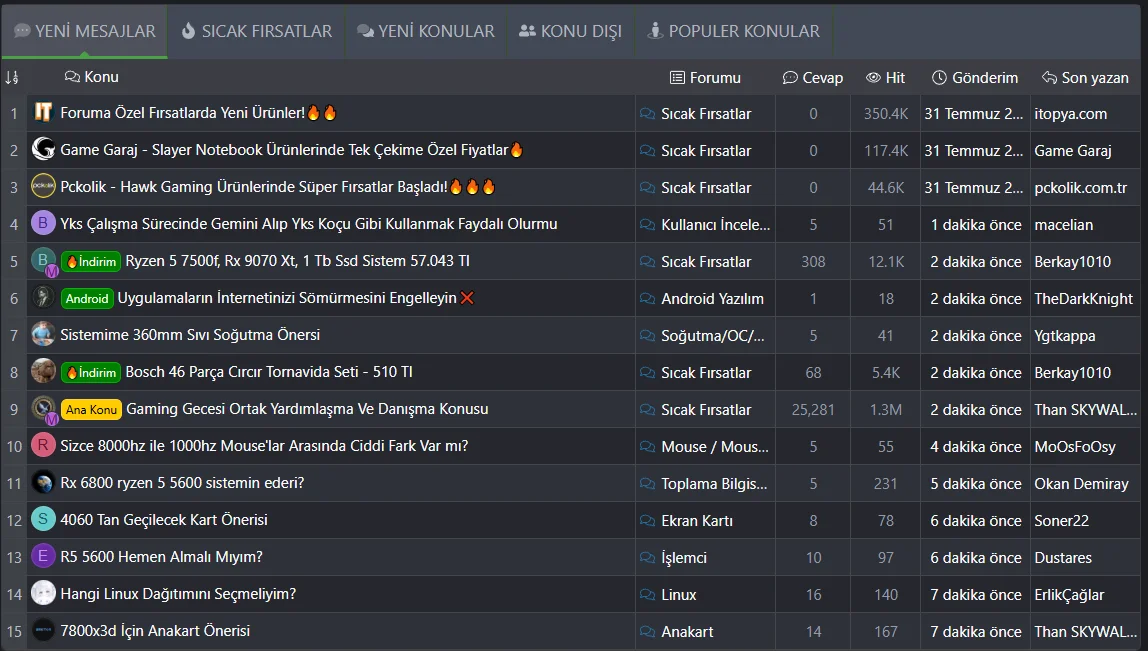This screenshot has height=651, width=1148.
Task: Click avatar on Sistemime 360mm row
Action: pyautogui.click(x=43, y=334)
